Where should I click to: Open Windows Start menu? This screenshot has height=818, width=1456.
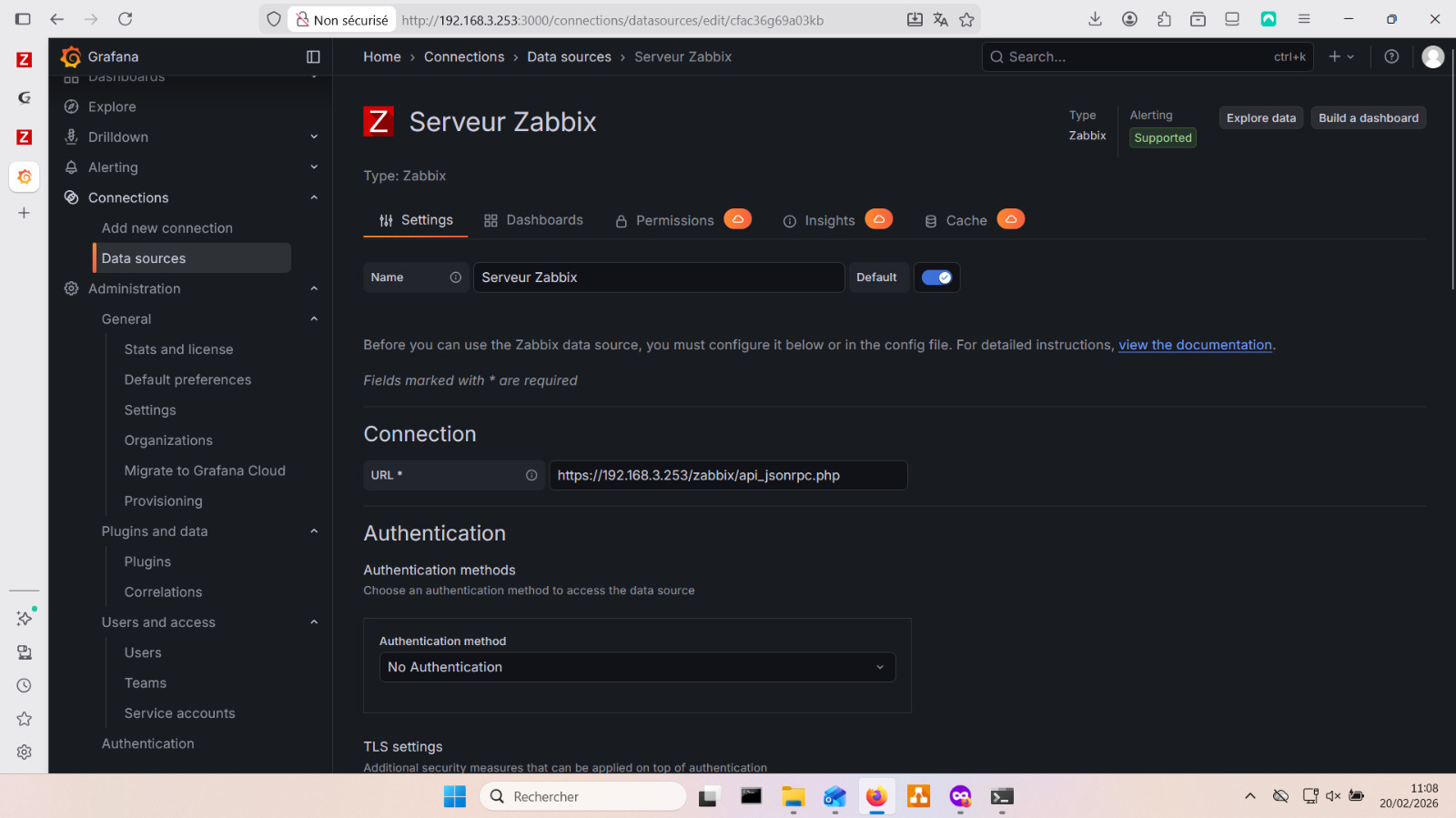click(455, 796)
